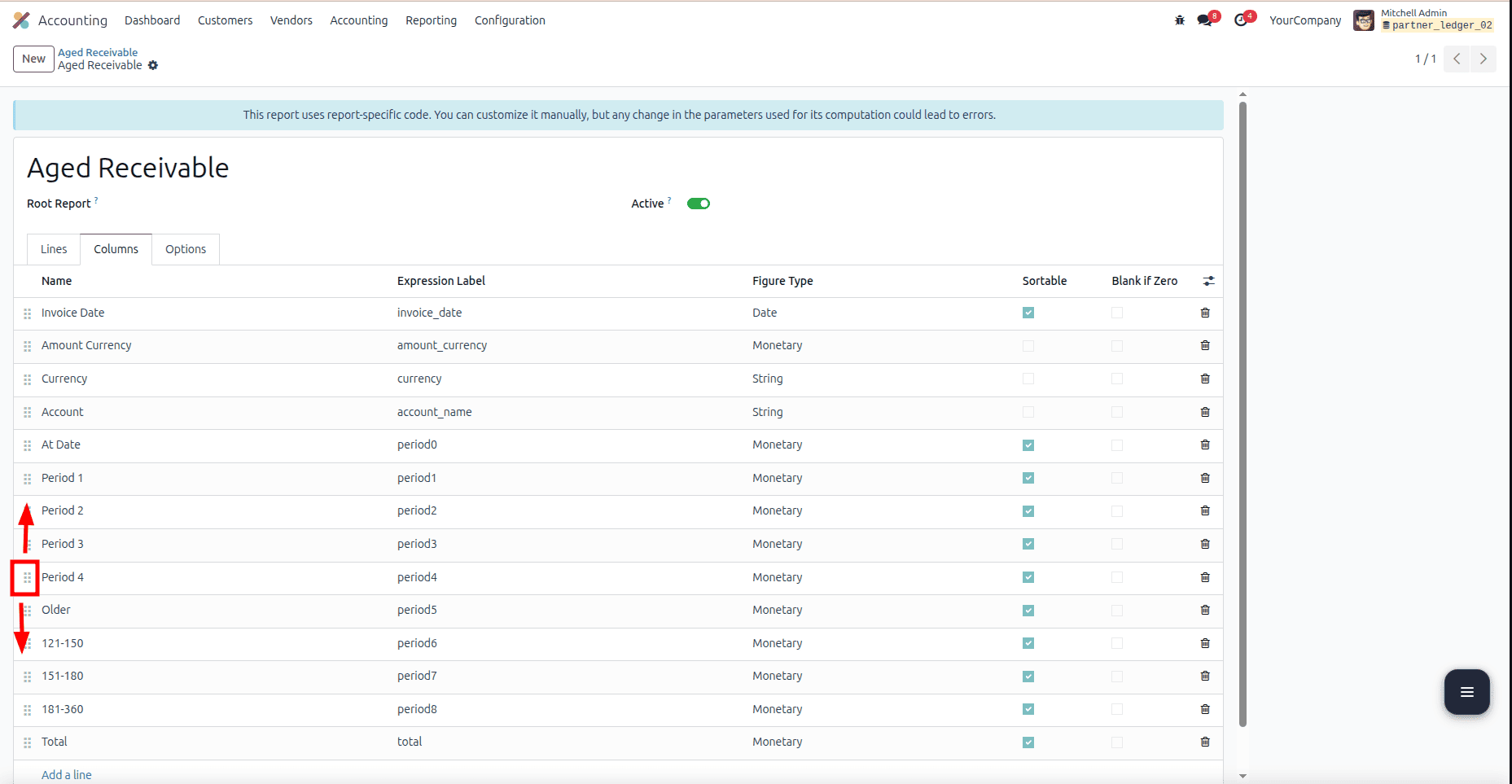Open the Vendors menu
The image size is (1512, 784).
coord(291,20)
